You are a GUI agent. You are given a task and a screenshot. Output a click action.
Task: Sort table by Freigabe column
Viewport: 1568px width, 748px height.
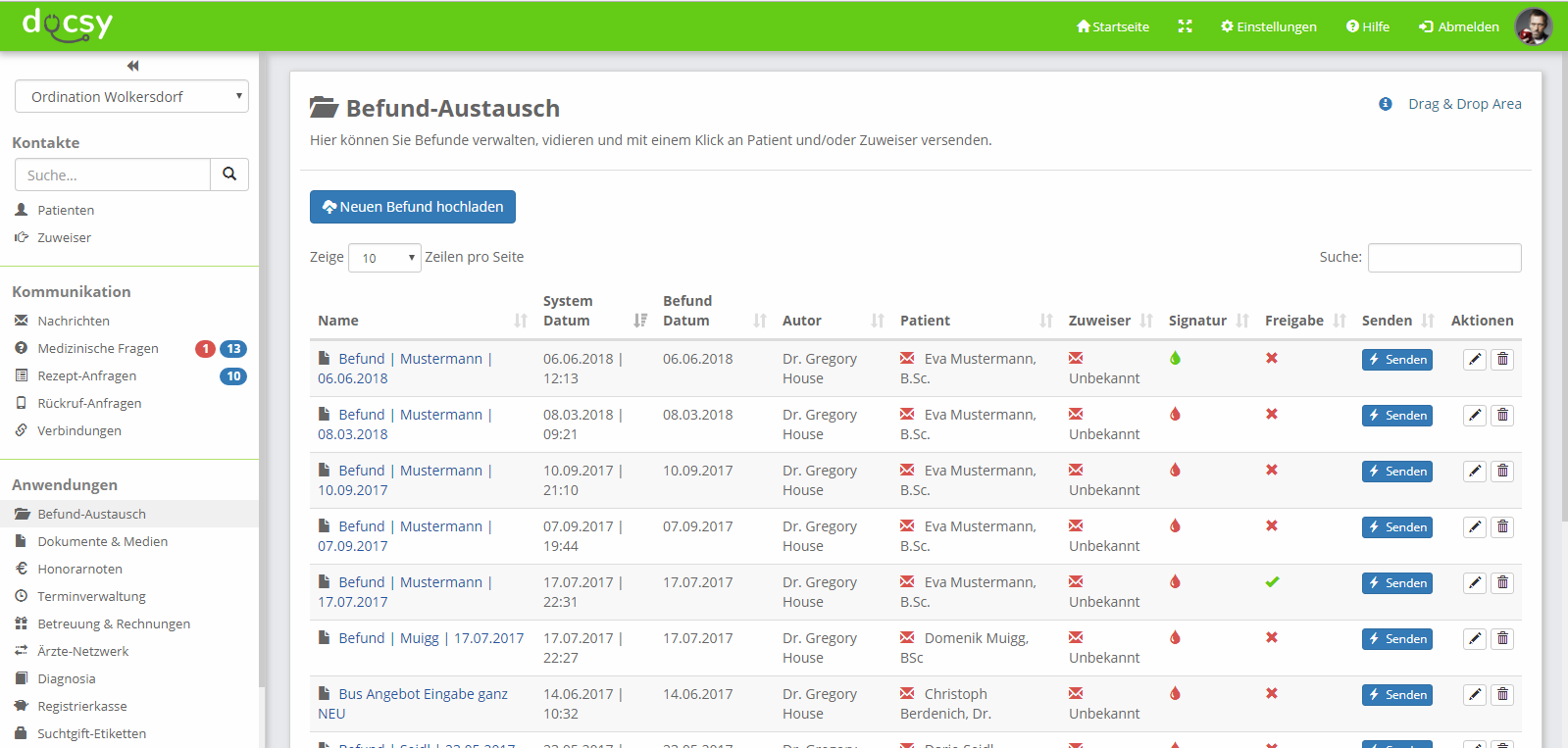click(x=1305, y=321)
